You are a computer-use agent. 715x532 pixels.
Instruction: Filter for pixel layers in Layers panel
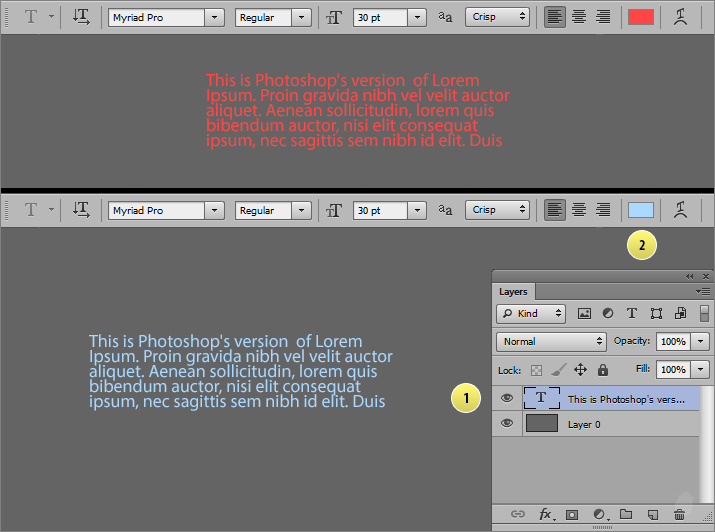point(584,313)
